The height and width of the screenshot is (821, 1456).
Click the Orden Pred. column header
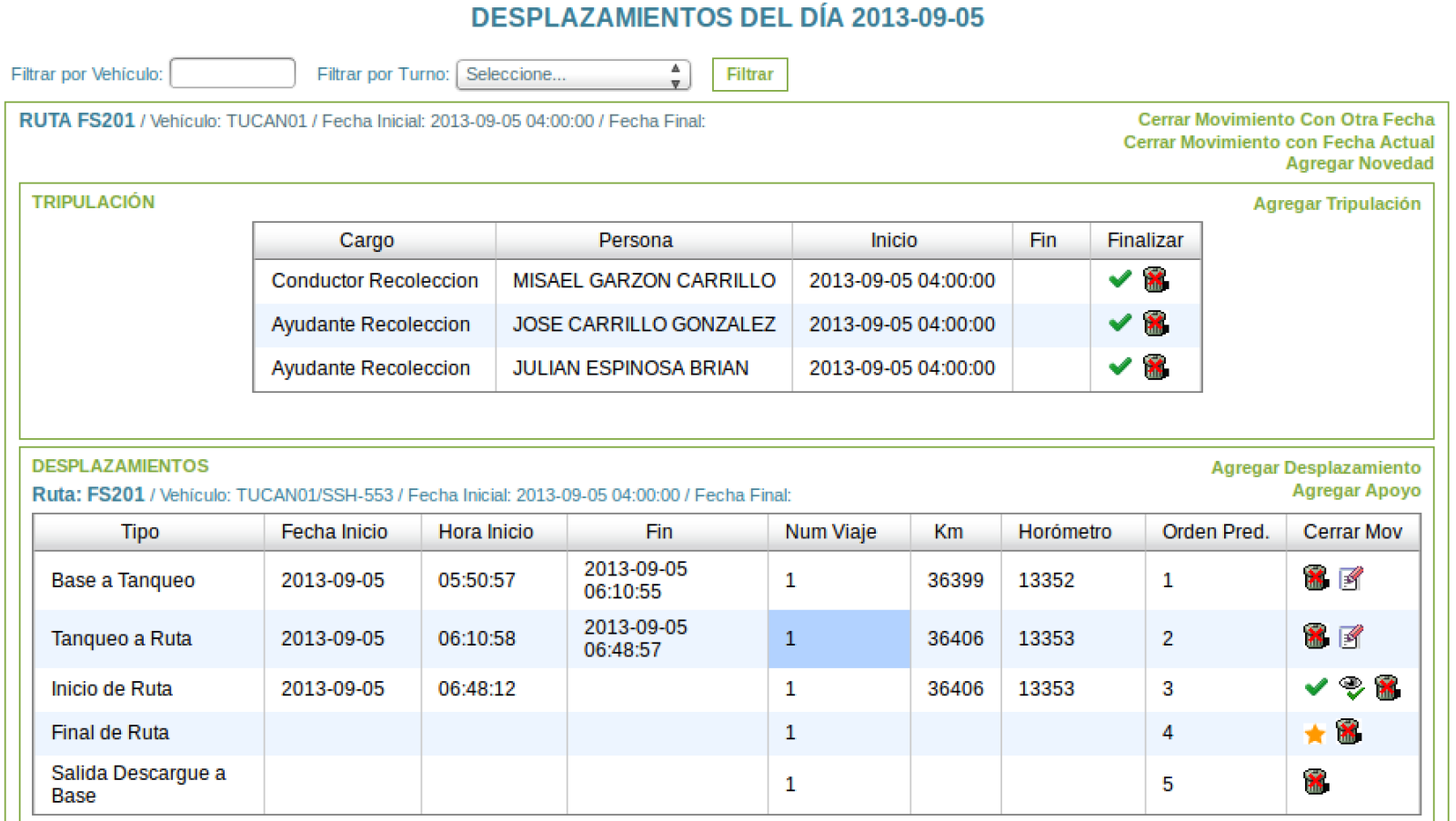(x=1216, y=532)
